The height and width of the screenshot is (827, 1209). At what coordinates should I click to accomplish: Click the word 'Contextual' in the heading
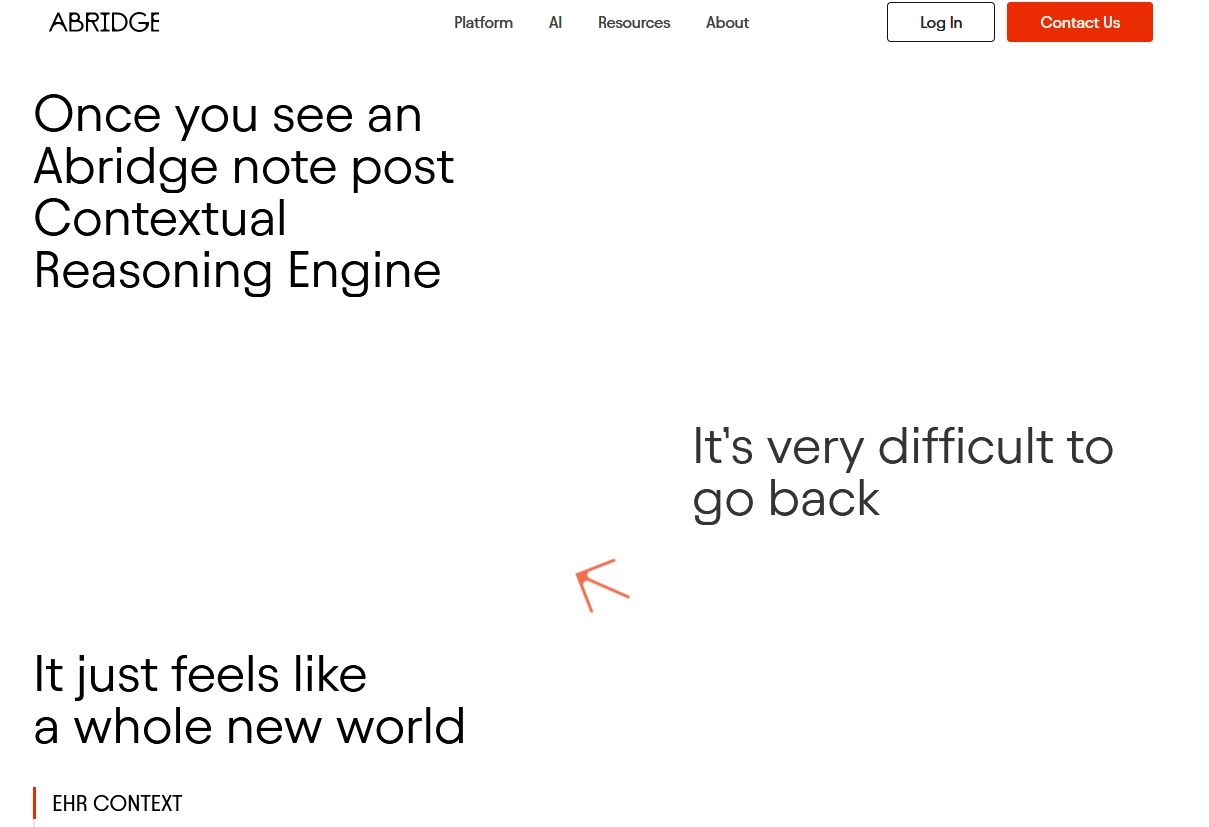coord(160,219)
